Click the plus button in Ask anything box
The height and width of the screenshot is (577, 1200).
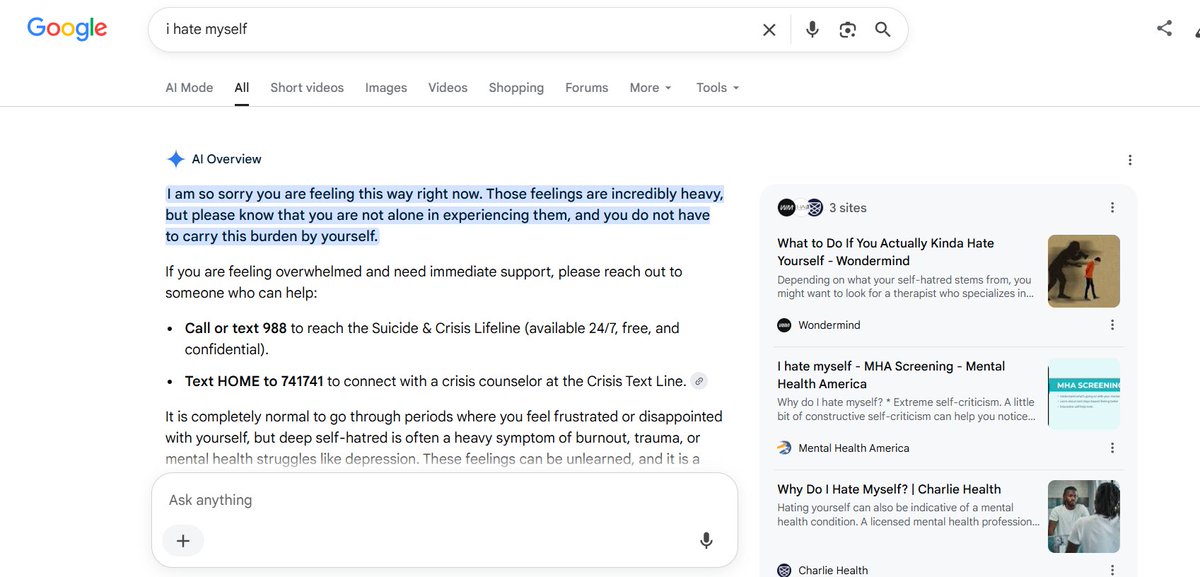click(x=183, y=541)
